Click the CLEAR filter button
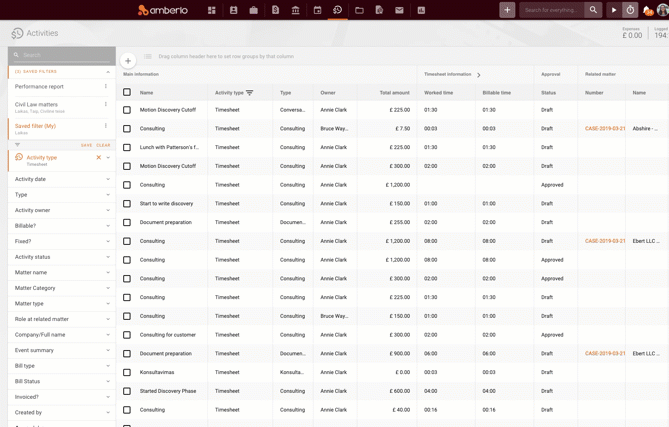 [103, 145]
